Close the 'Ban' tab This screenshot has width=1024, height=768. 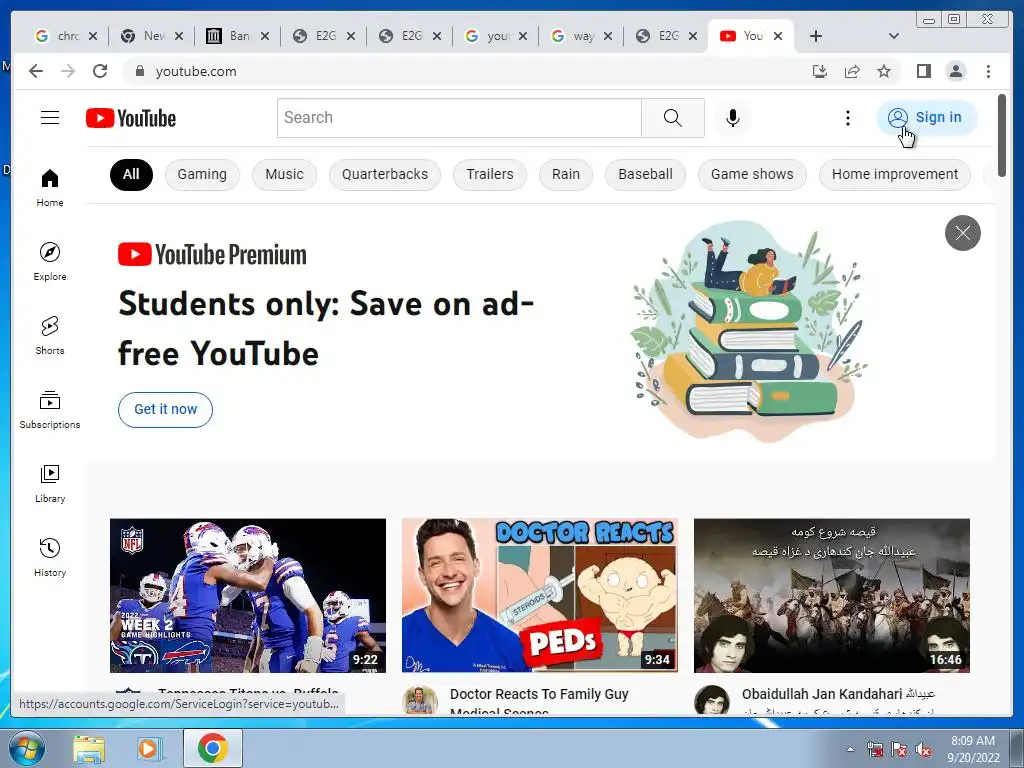click(264, 36)
